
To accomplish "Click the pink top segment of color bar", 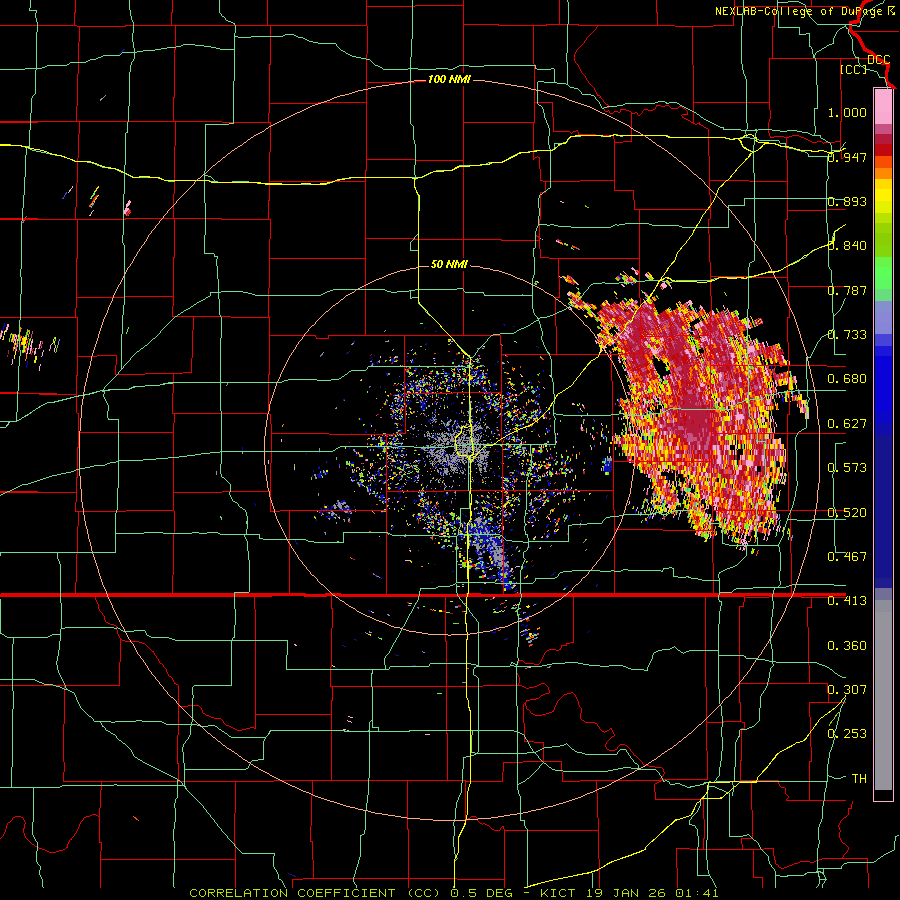I will pyautogui.click(x=883, y=106).
